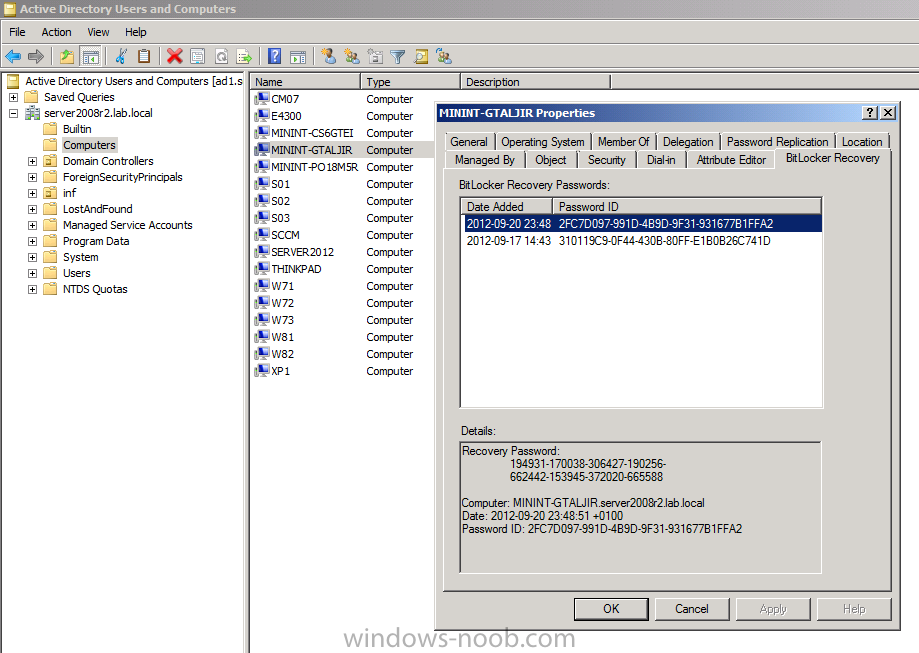Open the Delegation tab
919x653 pixels.
tap(688, 142)
